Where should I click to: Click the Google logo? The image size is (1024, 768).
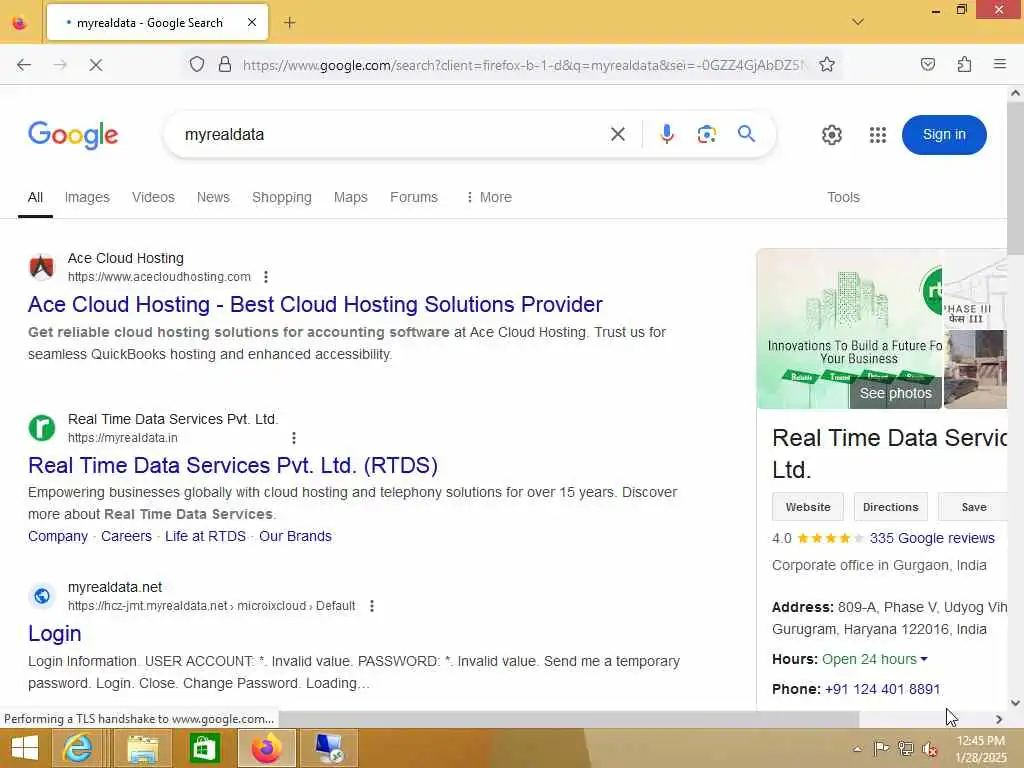(72, 135)
